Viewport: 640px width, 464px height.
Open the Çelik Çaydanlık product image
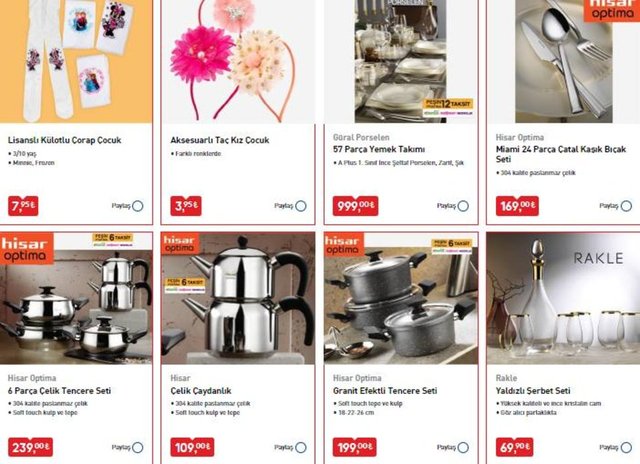pyautogui.click(x=238, y=298)
